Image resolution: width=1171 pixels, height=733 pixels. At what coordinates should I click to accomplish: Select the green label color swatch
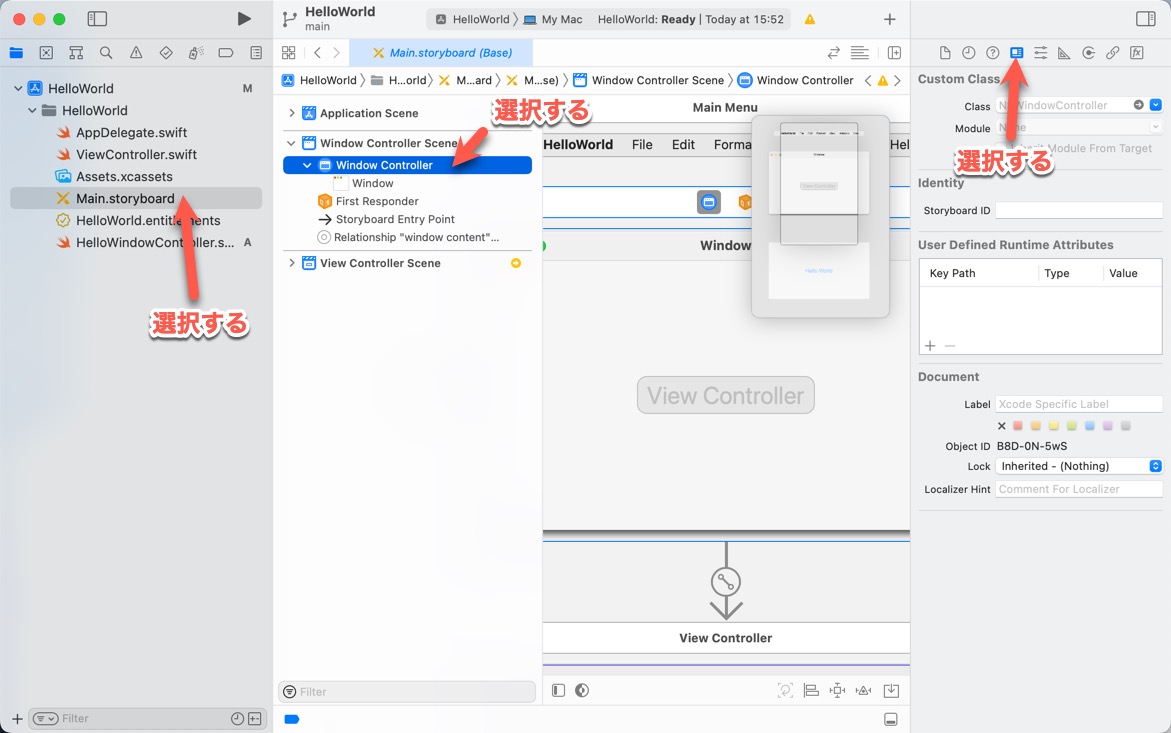point(1072,425)
